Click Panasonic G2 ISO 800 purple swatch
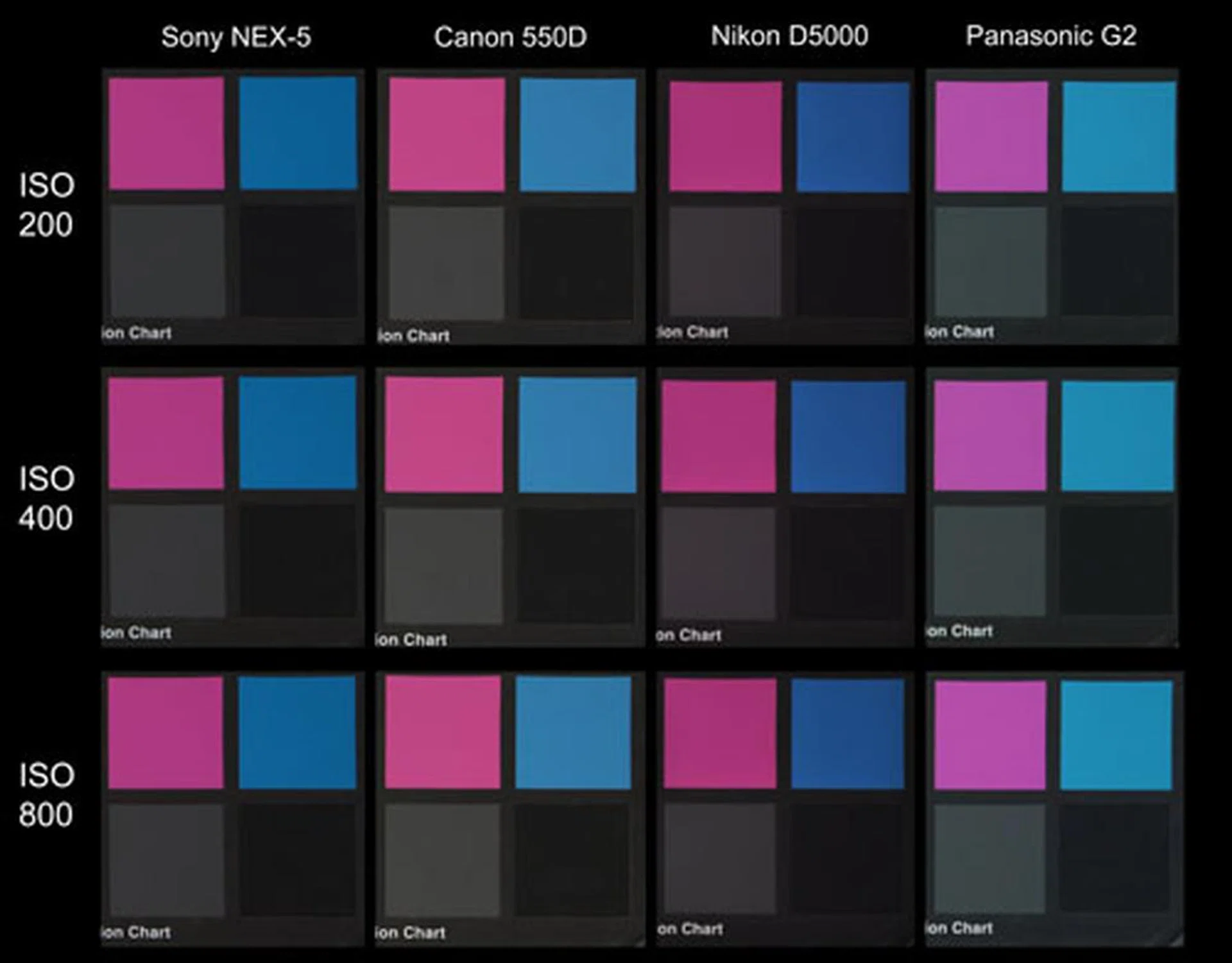 point(990,735)
